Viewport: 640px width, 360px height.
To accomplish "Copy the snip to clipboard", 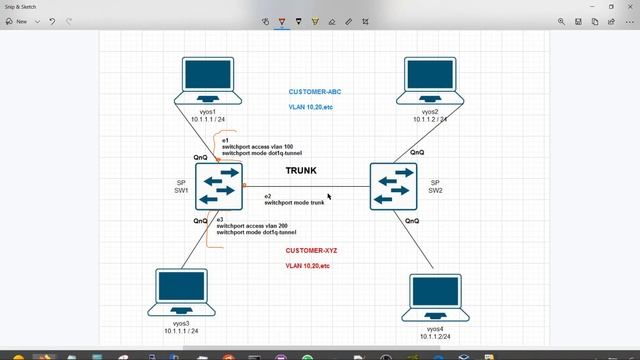I will click(x=595, y=22).
